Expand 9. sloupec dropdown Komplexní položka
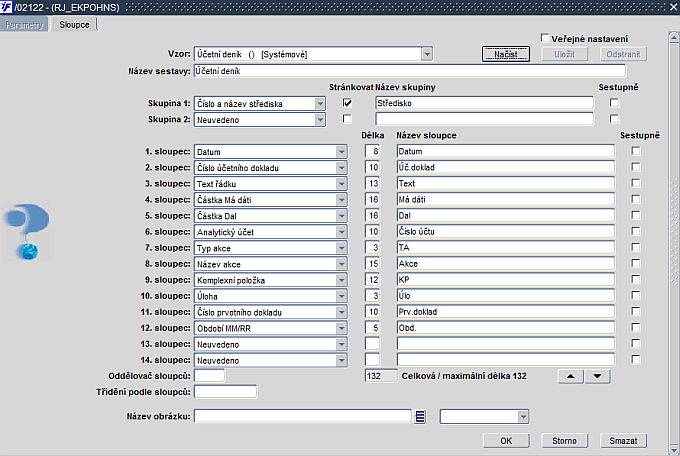 click(342, 280)
